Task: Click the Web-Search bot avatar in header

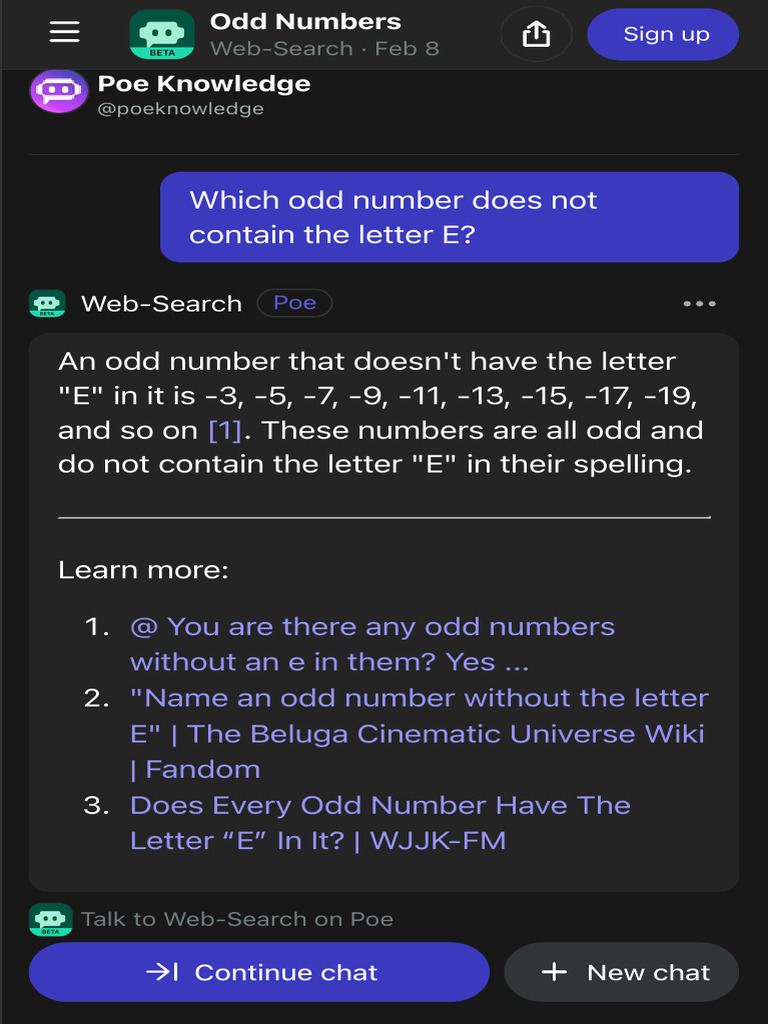Action: tap(162, 34)
